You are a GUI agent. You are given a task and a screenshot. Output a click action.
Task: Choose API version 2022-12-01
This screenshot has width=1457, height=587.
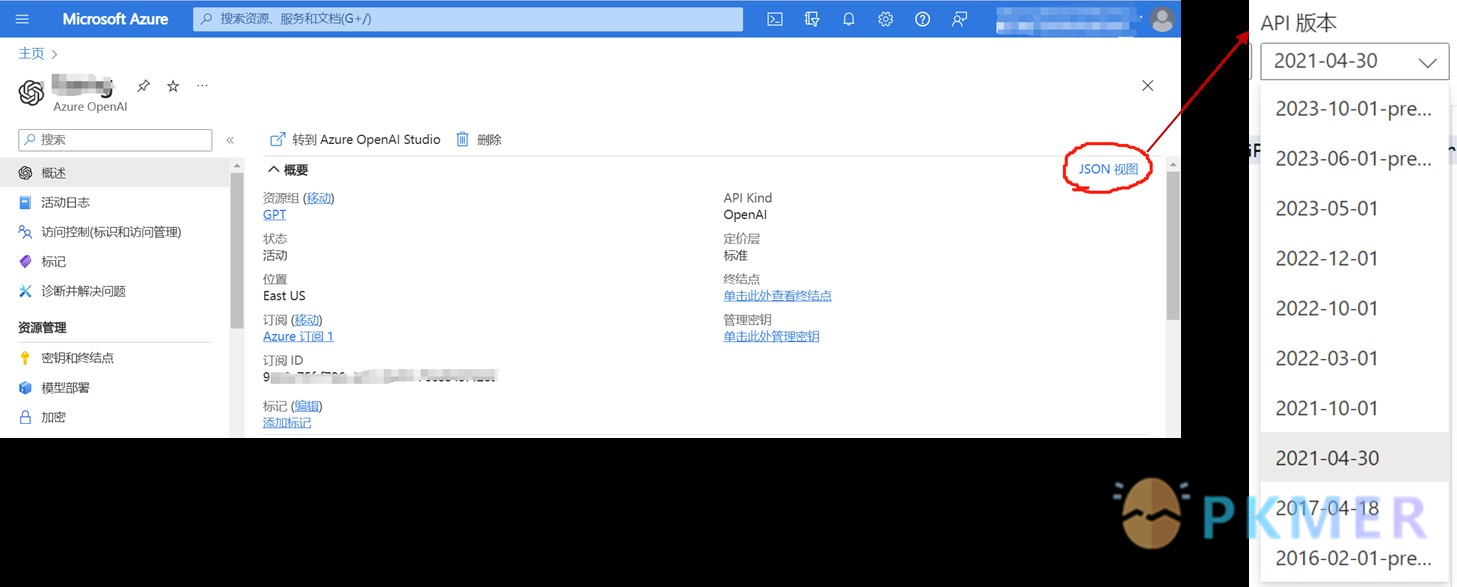pos(1354,258)
